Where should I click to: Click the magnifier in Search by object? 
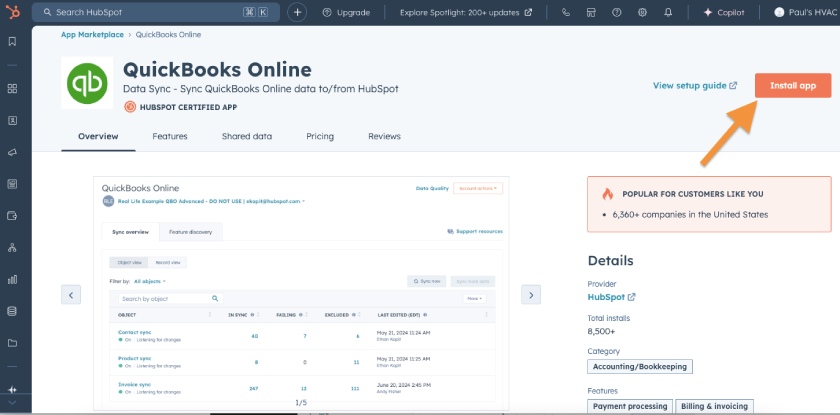tap(215, 298)
